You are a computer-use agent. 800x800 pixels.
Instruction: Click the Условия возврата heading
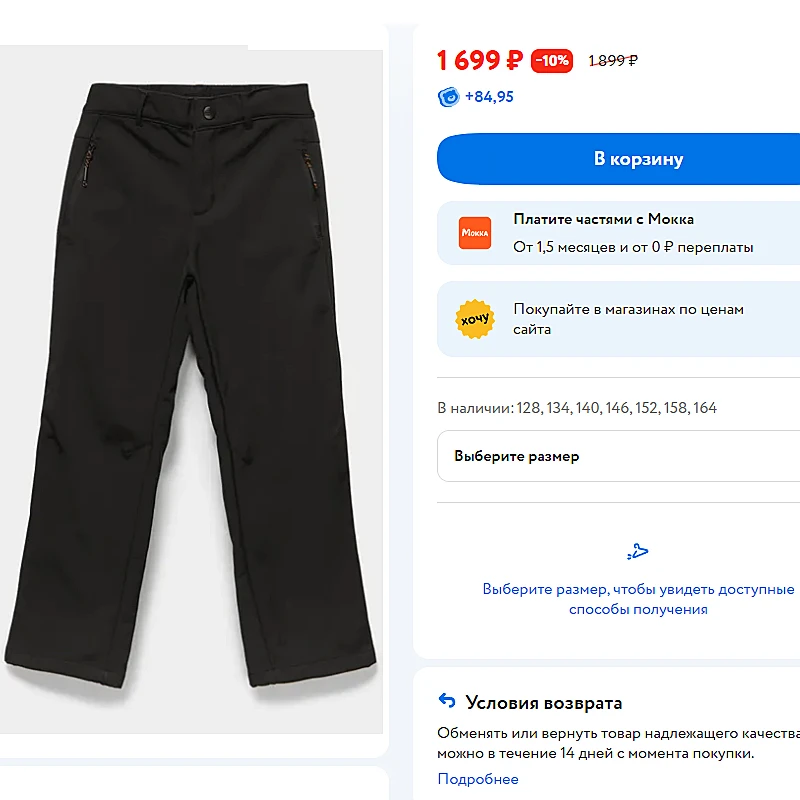coord(544,703)
